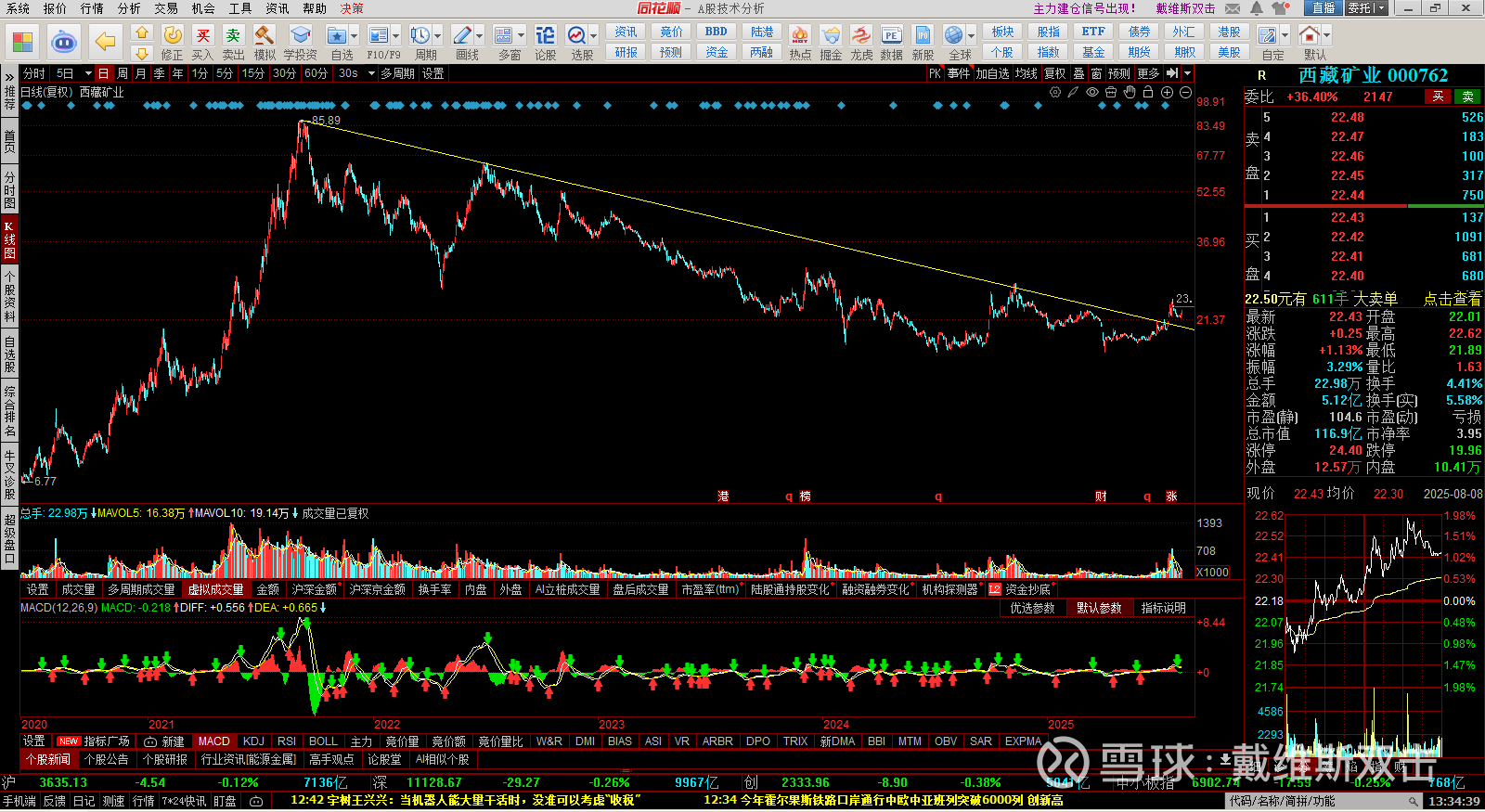The width and height of the screenshot is (1485, 812).
Task: Click the 资讯 toolbar button
Action: (626, 32)
